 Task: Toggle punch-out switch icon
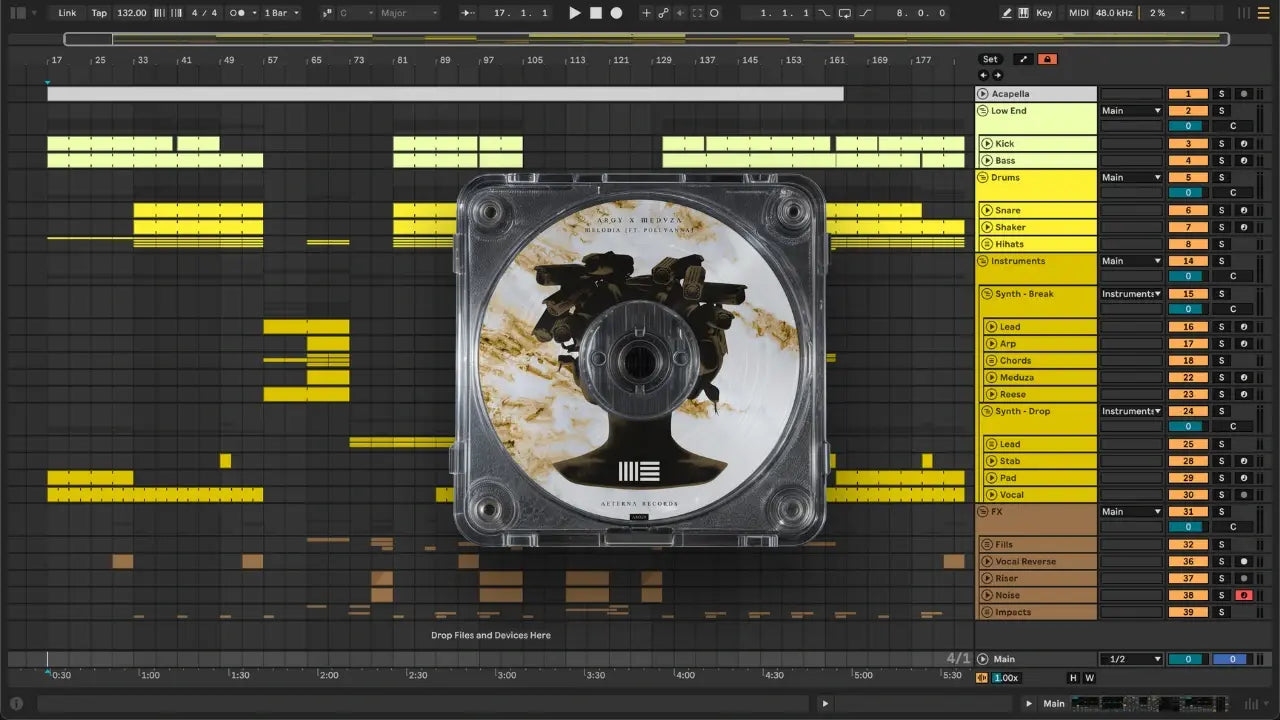tap(866, 13)
